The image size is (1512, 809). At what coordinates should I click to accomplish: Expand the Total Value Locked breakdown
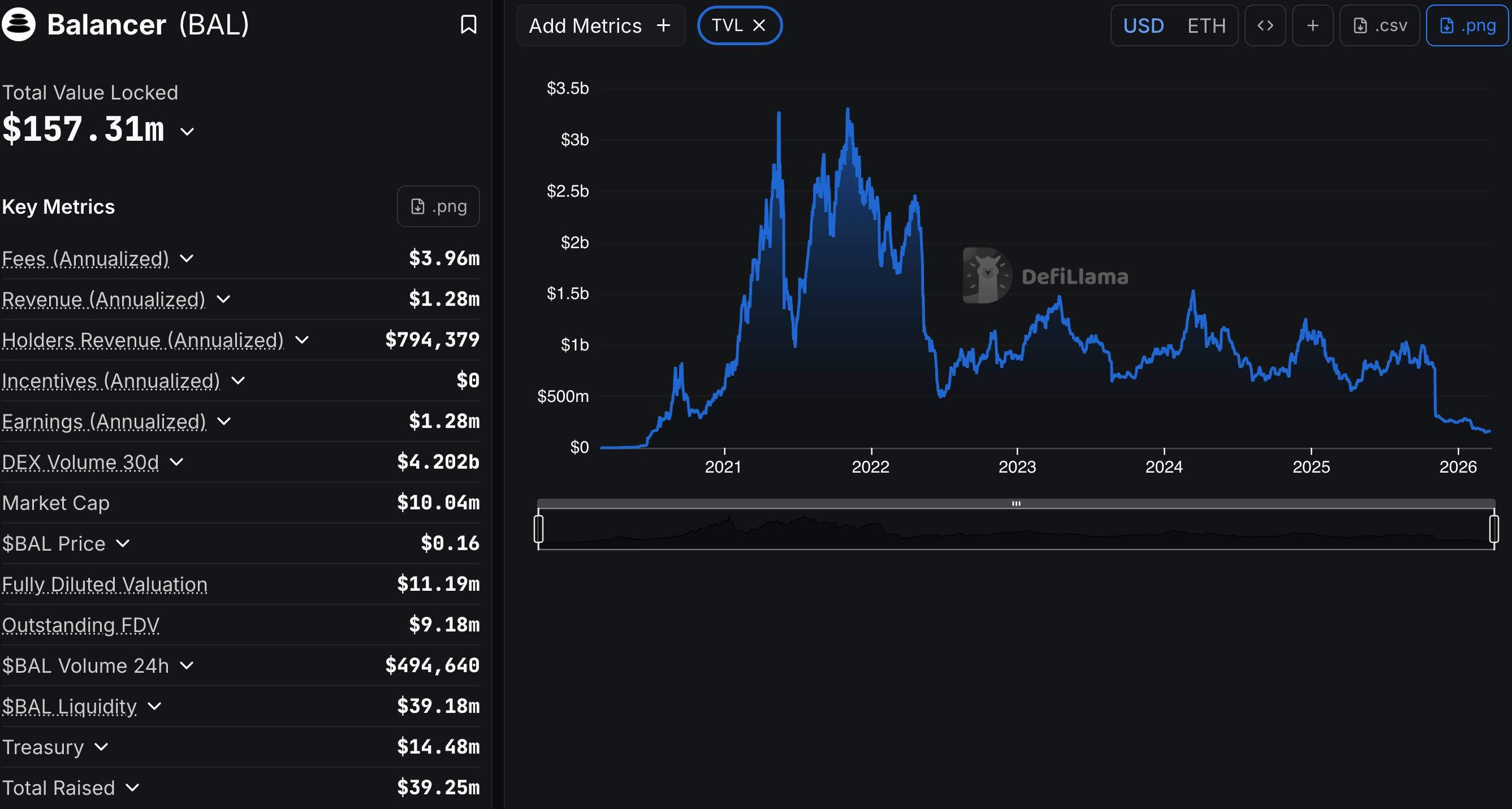coord(187,131)
